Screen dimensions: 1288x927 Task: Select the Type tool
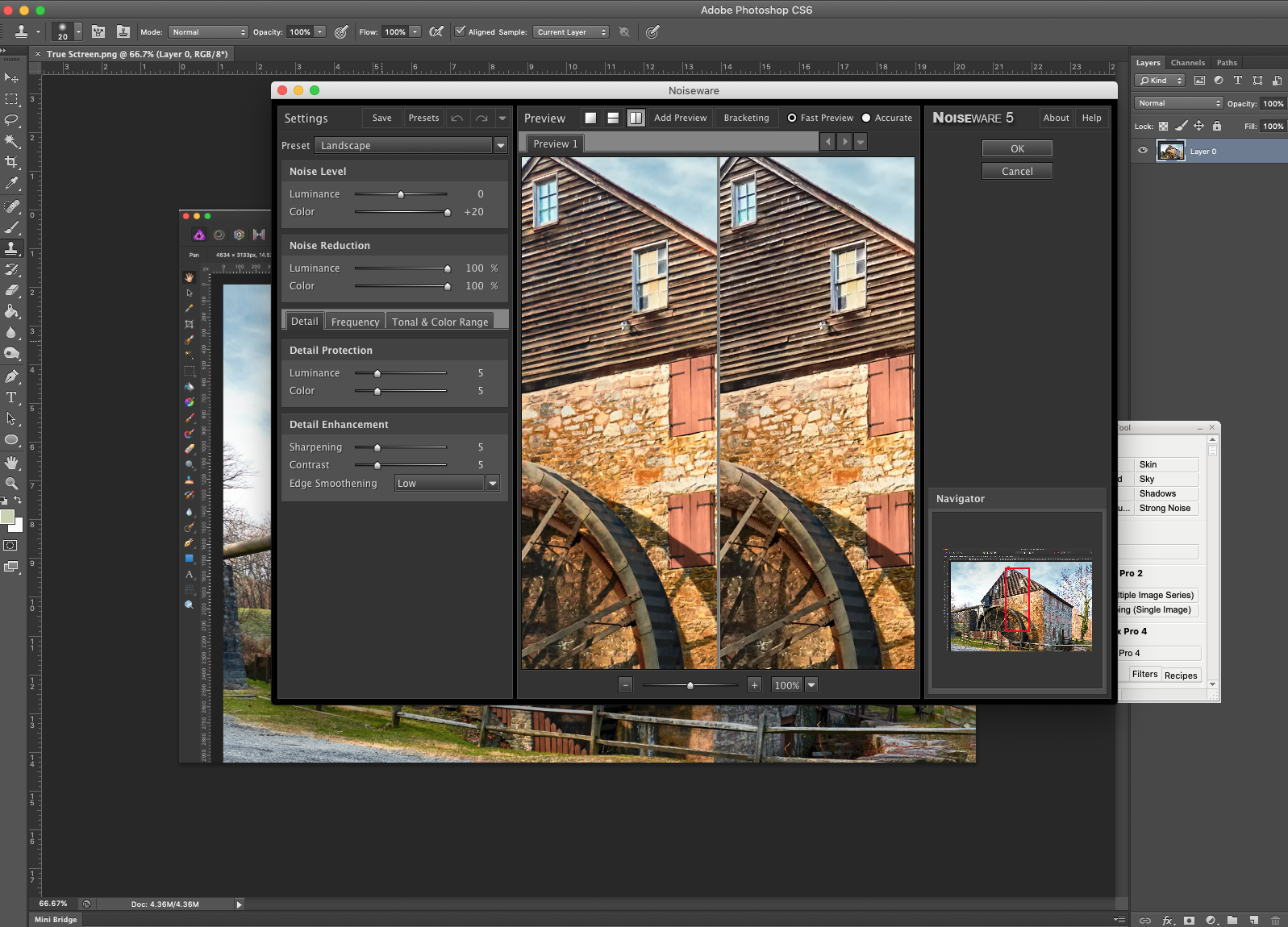[11, 397]
